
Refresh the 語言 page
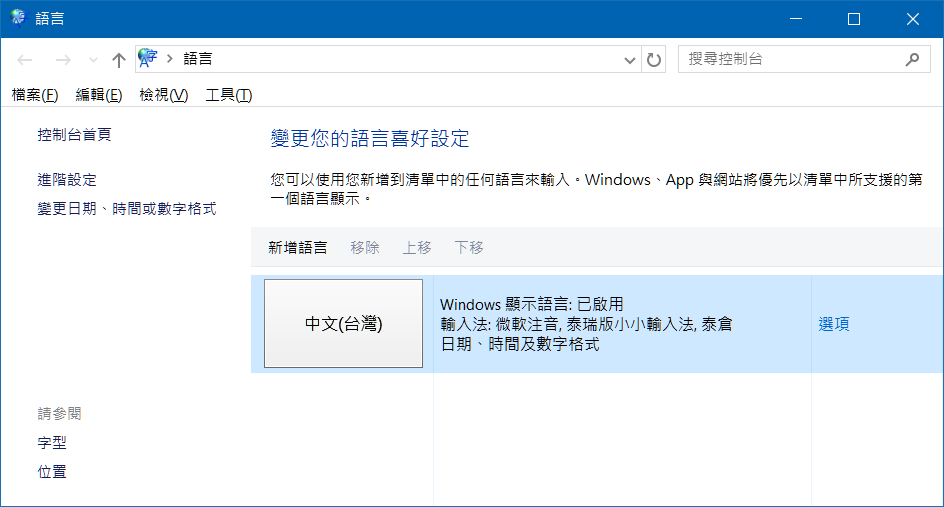click(x=654, y=60)
